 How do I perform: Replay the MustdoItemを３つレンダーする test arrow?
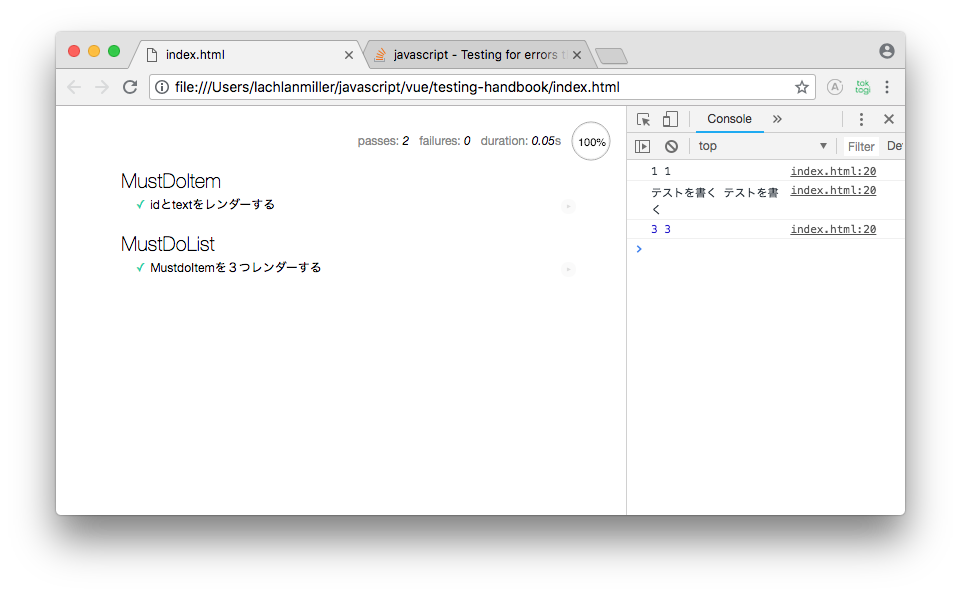[568, 269]
